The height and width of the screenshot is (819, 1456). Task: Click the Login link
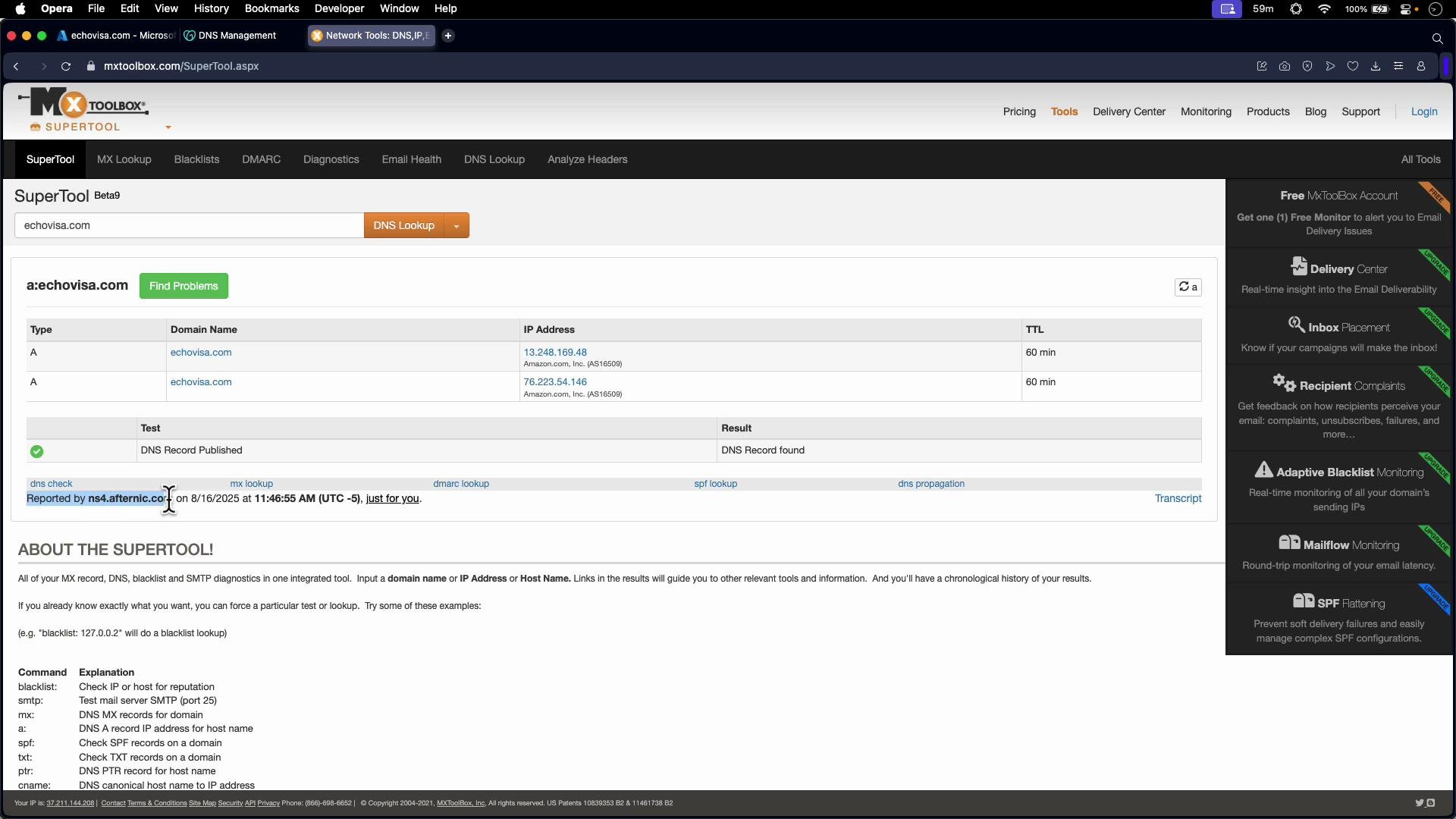[x=1424, y=112]
